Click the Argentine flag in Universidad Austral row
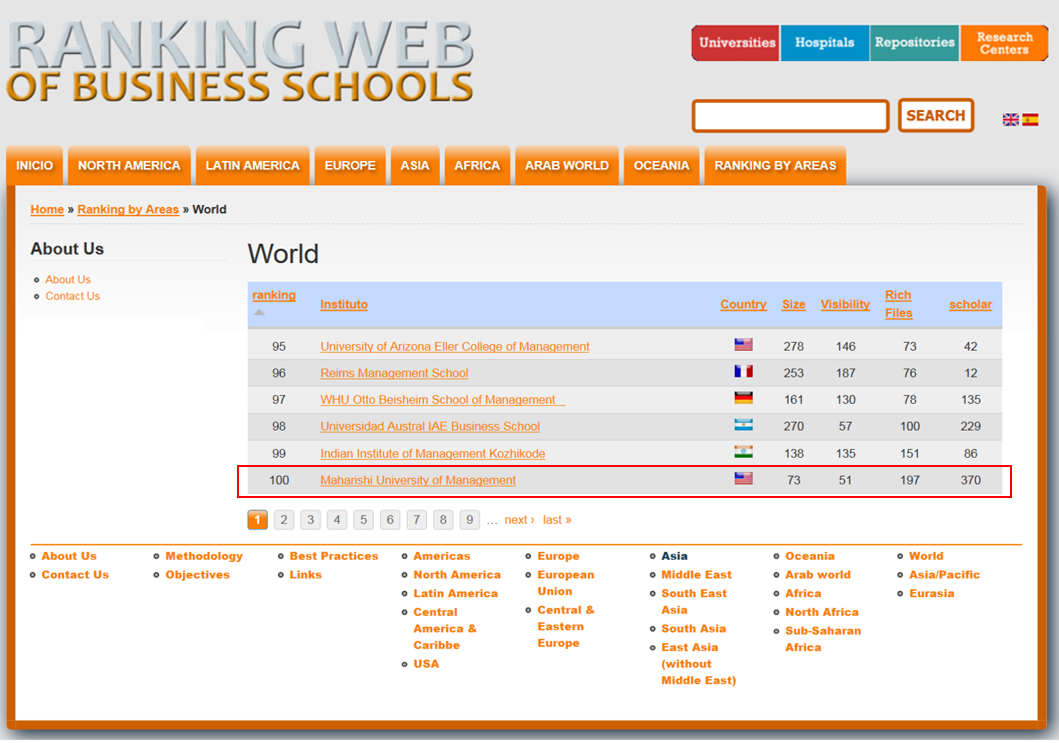 (x=743, y=426)
